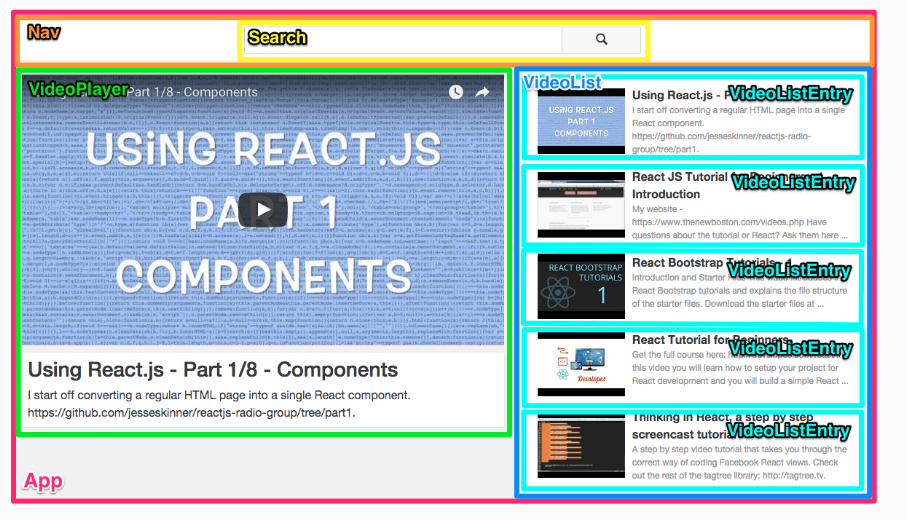Viewport: 907px width, 520px height.
Task: Open the React Bootstrap Tutorials thumbnail
Action: click(581, 286)
